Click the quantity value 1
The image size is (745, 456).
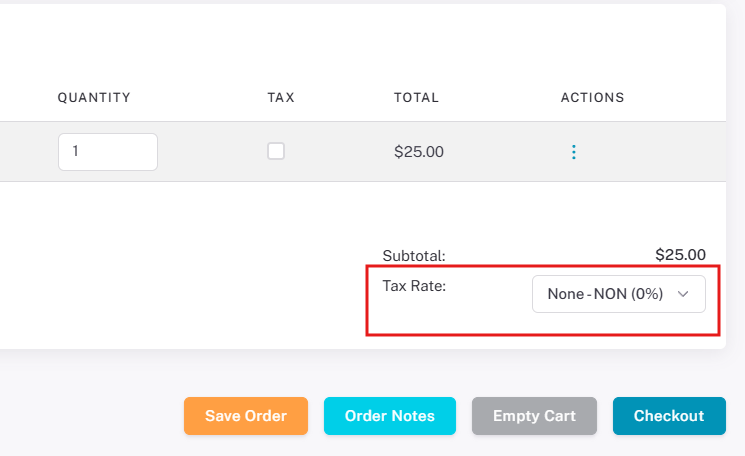(75, 151)
